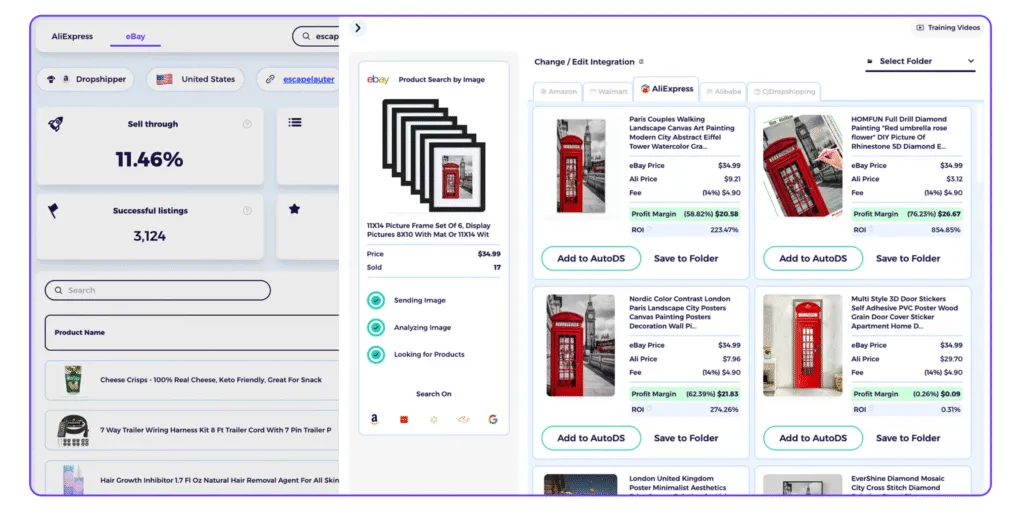Search on Alibaba via the orange icon

463,419
